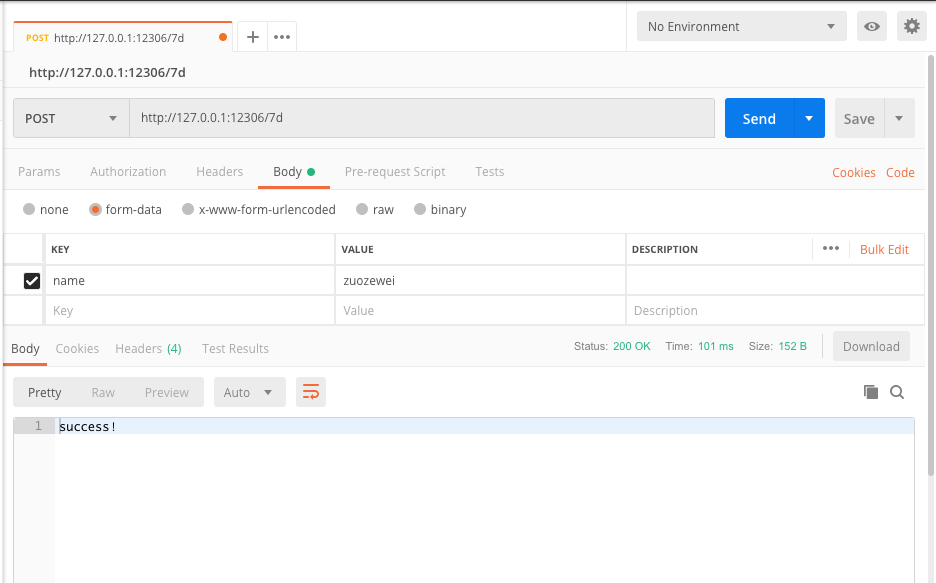The height and width of the screenshot is (583, 936).
Task: Click the 200 OK status value
Action: (x=632, y=346)
